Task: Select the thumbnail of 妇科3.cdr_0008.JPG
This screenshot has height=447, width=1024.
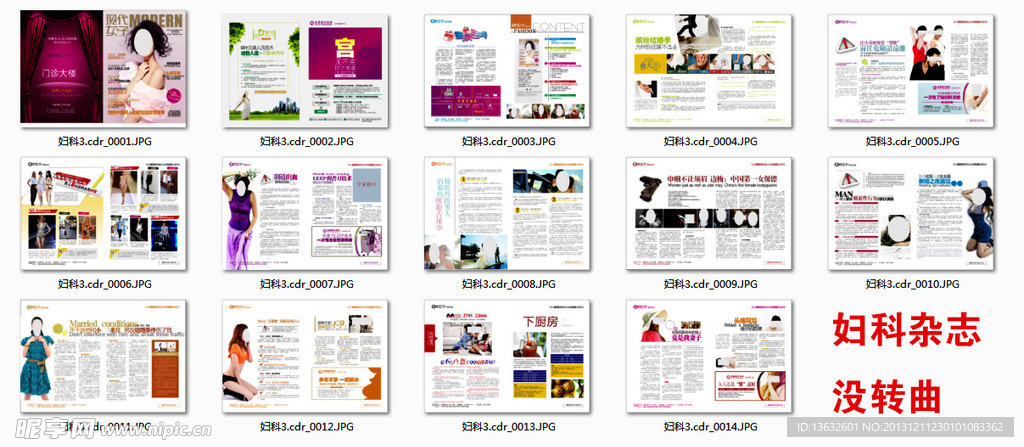Action: coord(507,213)
